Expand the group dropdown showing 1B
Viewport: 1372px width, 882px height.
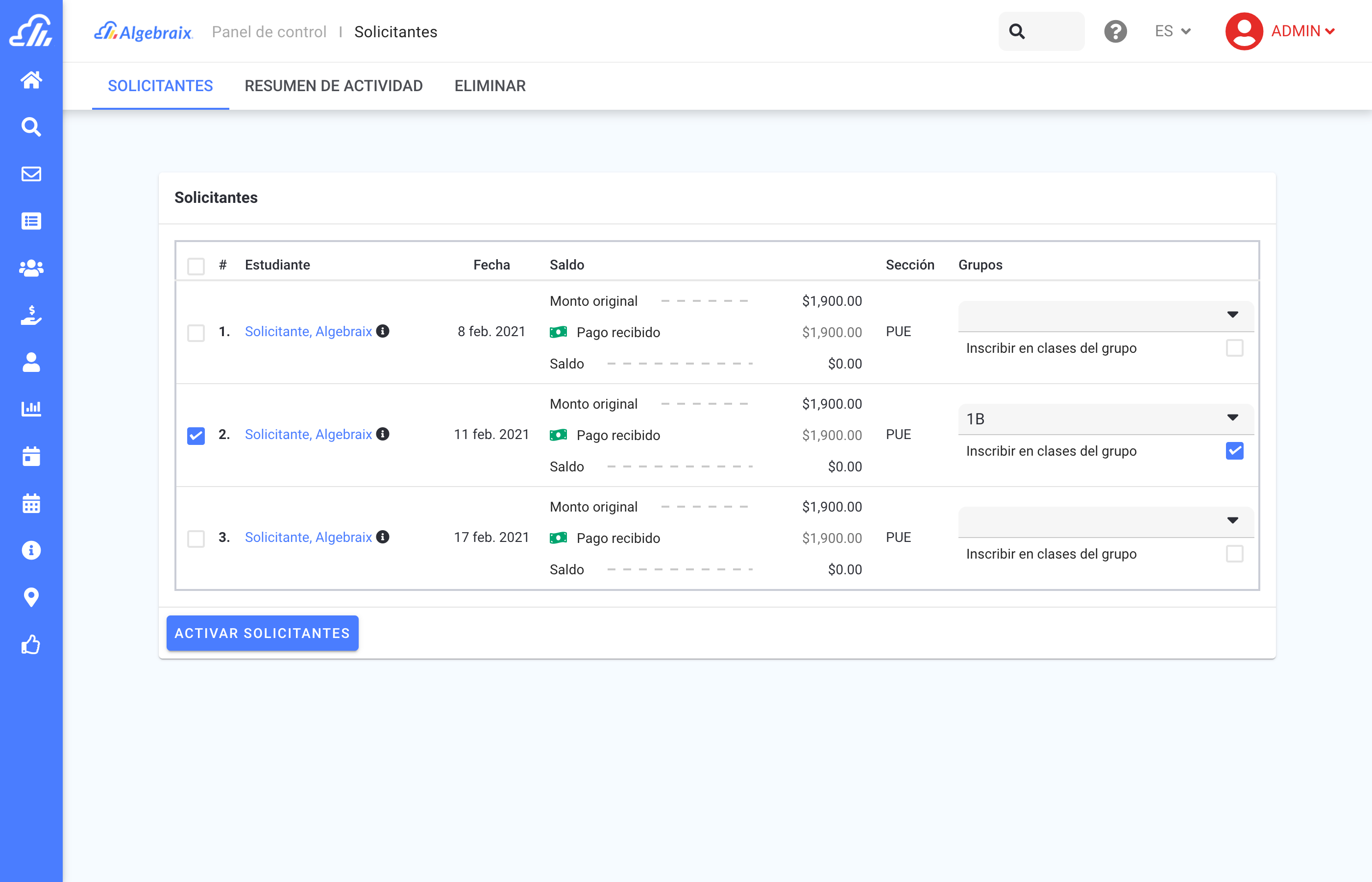click(1105, 419)
